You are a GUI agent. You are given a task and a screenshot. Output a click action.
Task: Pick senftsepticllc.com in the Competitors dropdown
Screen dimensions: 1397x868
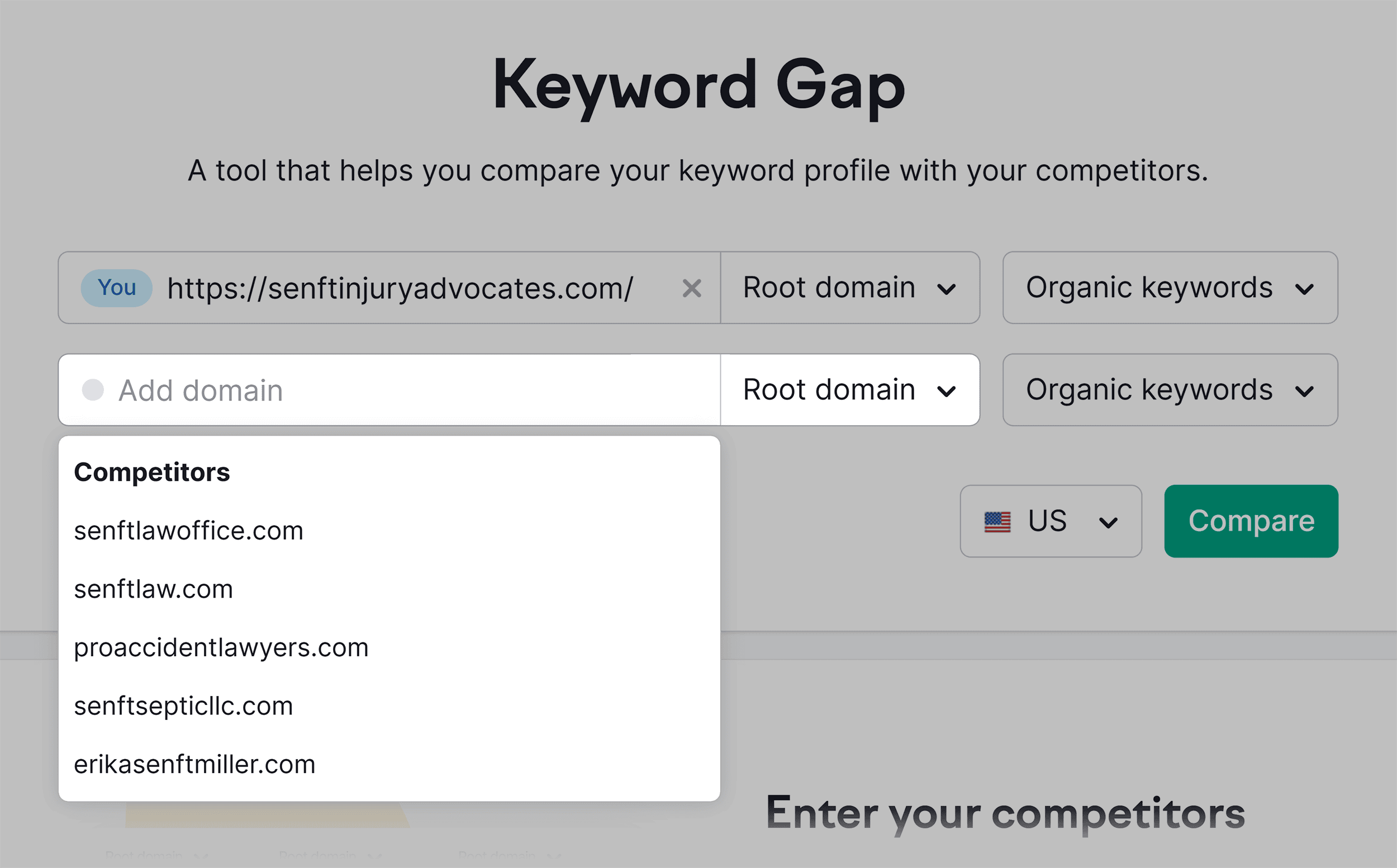(183, 705)
